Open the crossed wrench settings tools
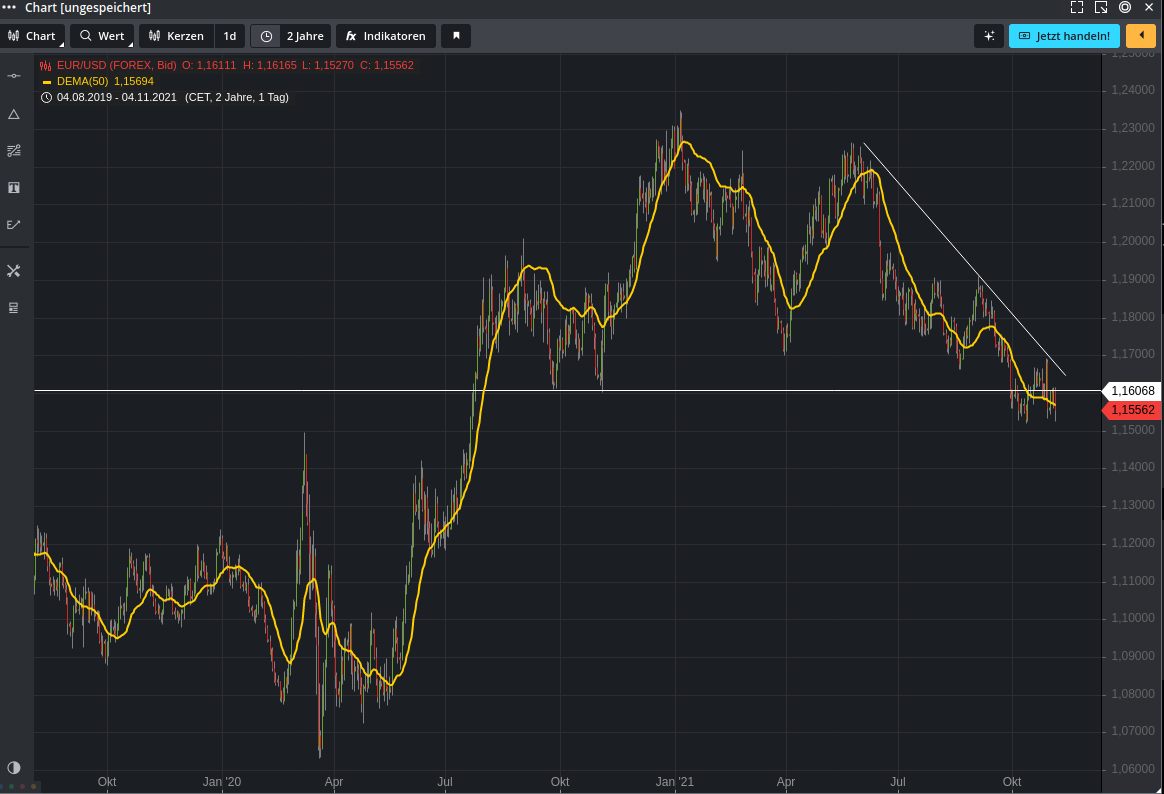 [x=14, y=271]
